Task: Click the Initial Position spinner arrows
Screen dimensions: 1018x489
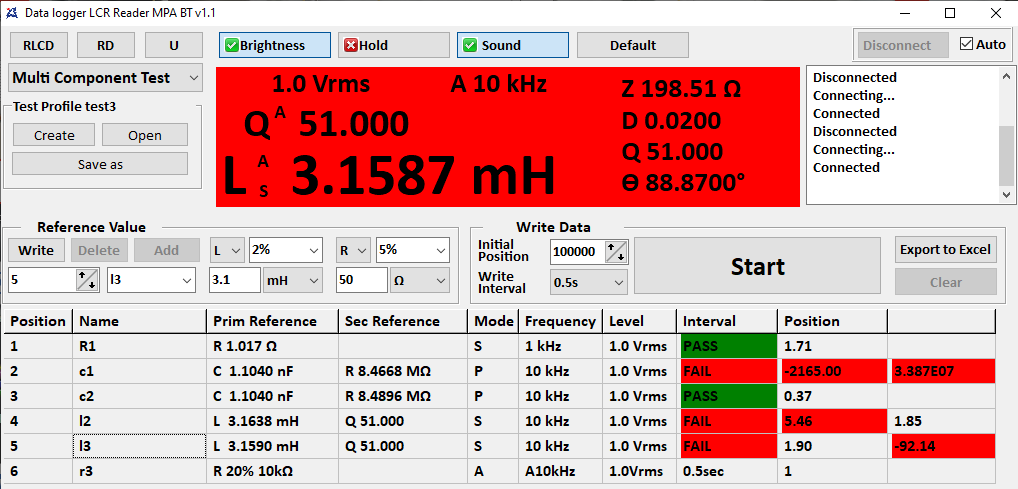Action: 616,251
